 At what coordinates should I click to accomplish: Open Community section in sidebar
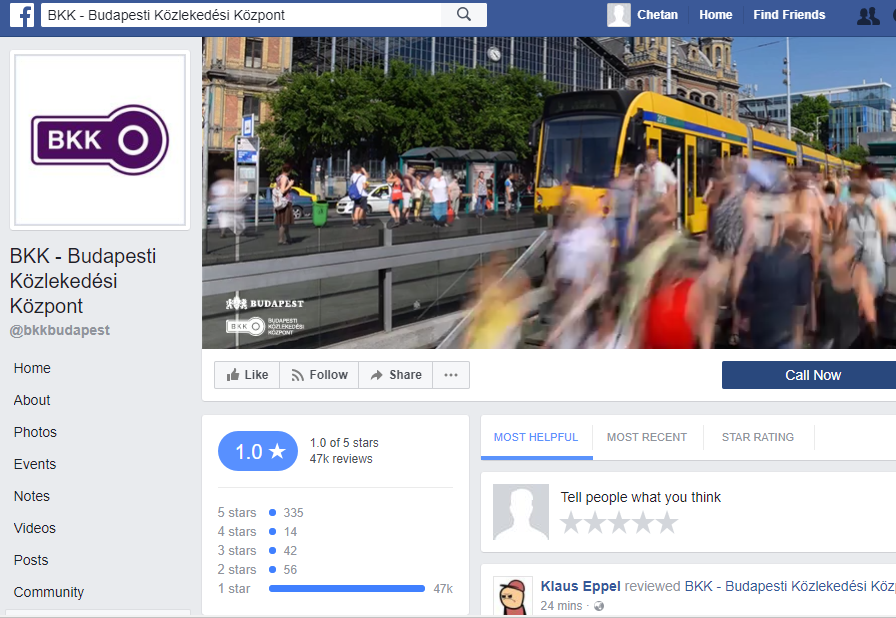point(49,592)
